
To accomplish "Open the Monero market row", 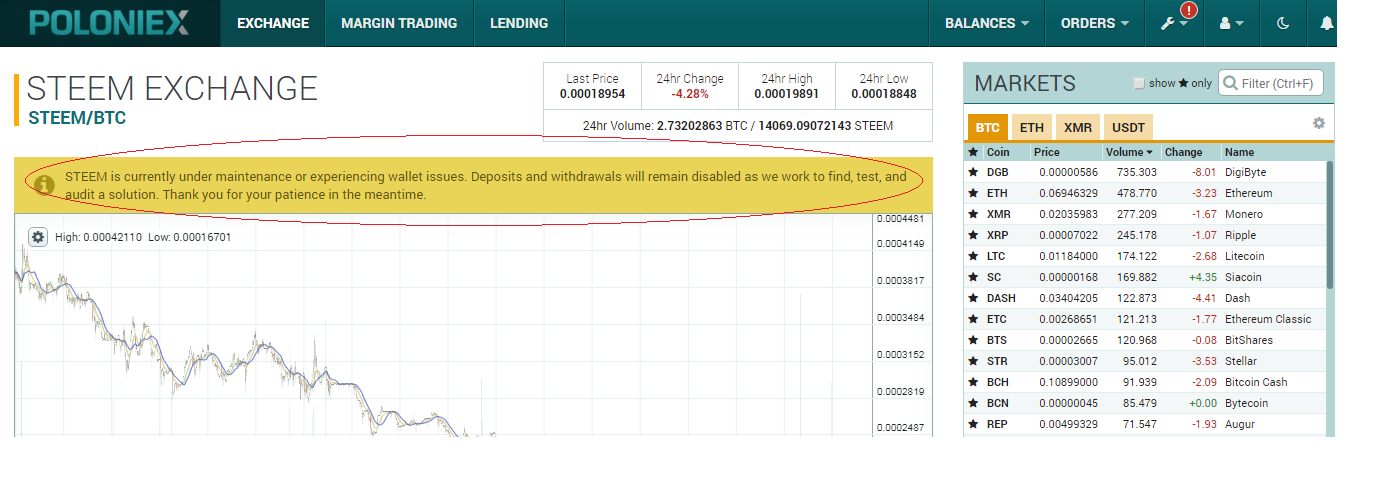I will 1145,214.
